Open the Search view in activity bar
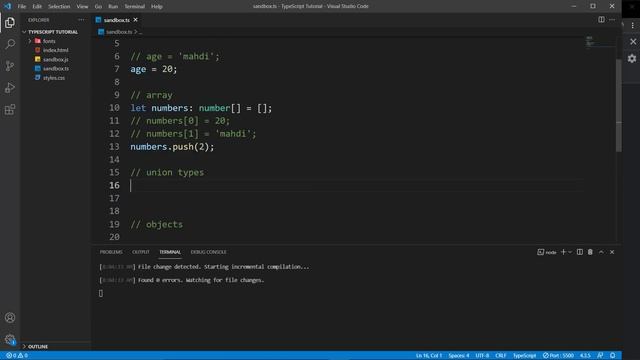 click(x=10, y=44)
